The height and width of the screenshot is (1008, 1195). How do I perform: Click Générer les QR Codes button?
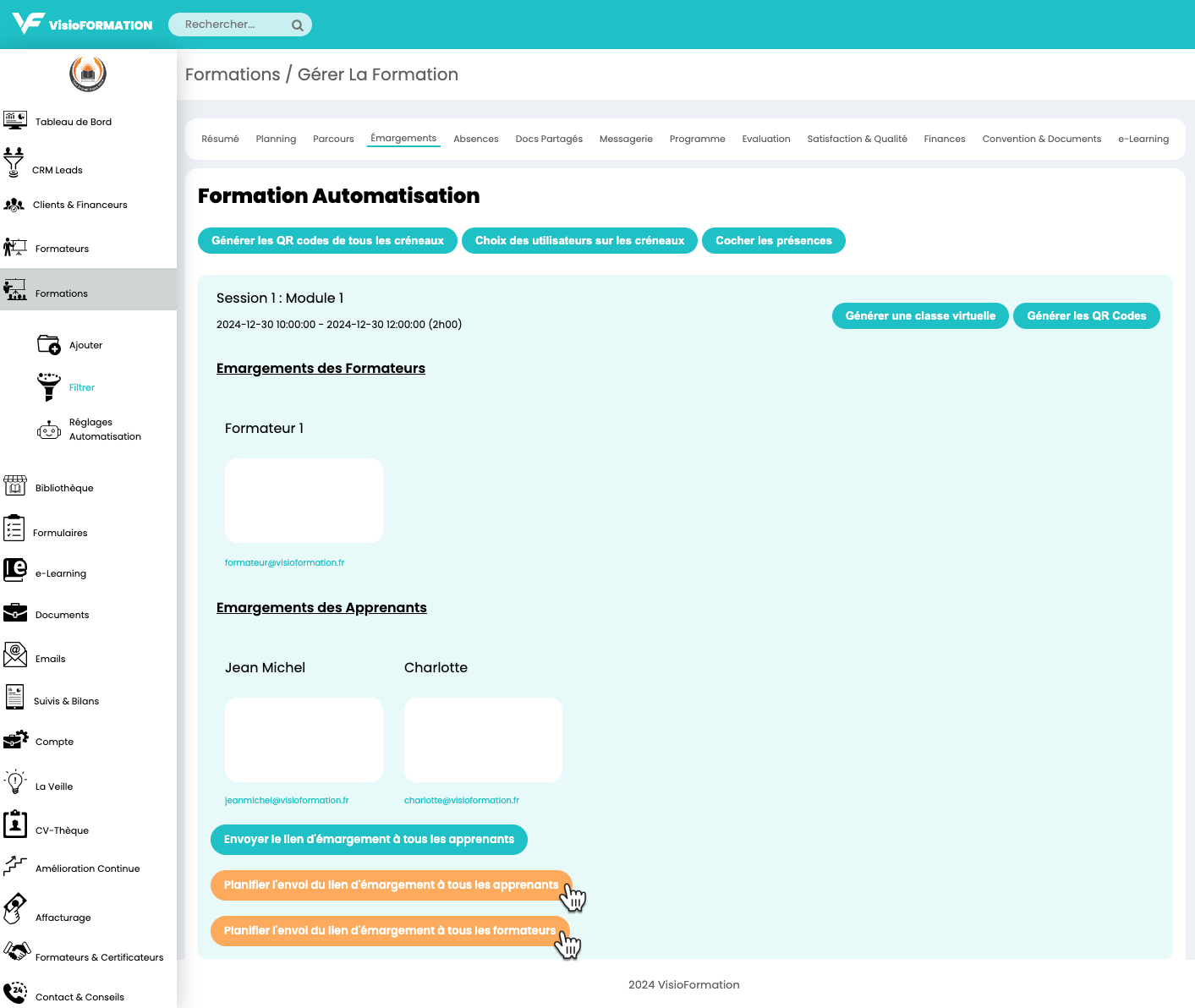1087,315
